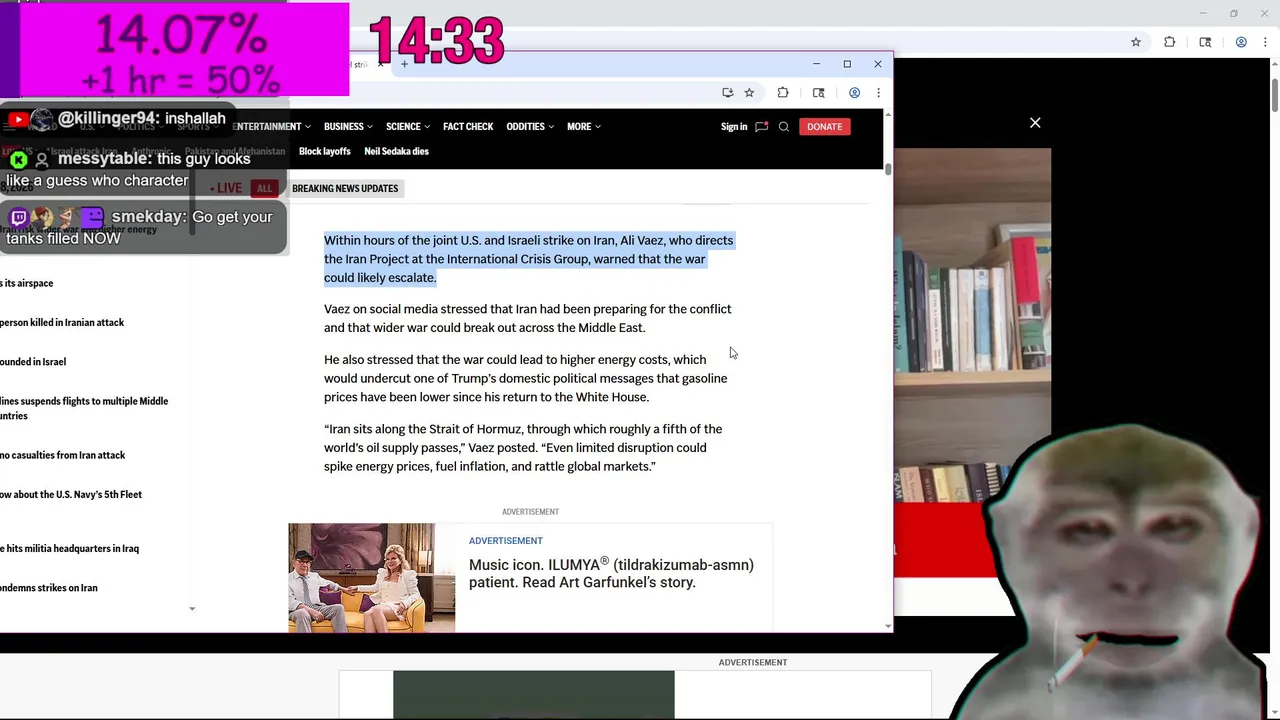This screenshot has width=1280, height=720.
Task: Close the AP News browser tab
Action: pyautogui.click(x=380, y=64)
